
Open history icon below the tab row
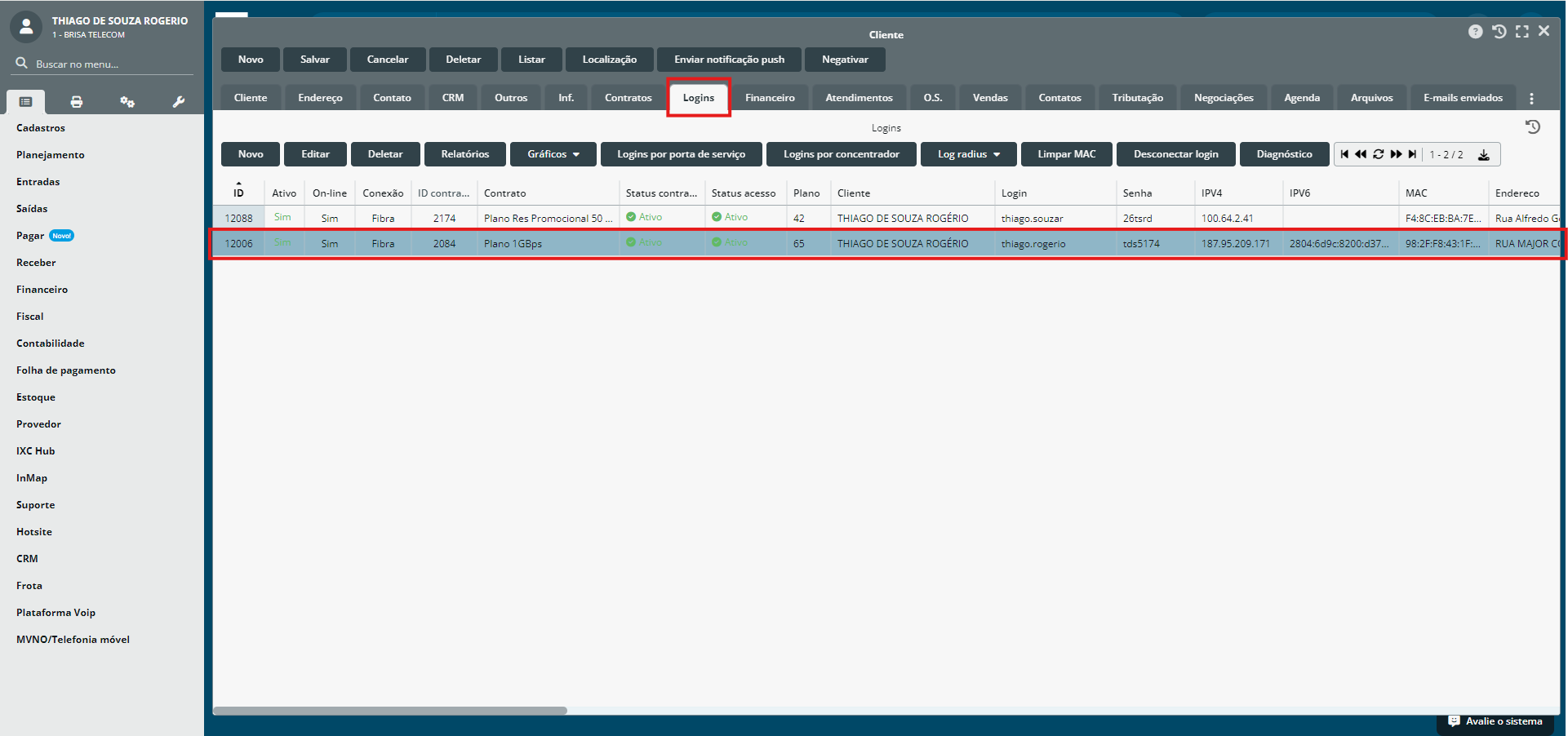[x=1532, y=127]
